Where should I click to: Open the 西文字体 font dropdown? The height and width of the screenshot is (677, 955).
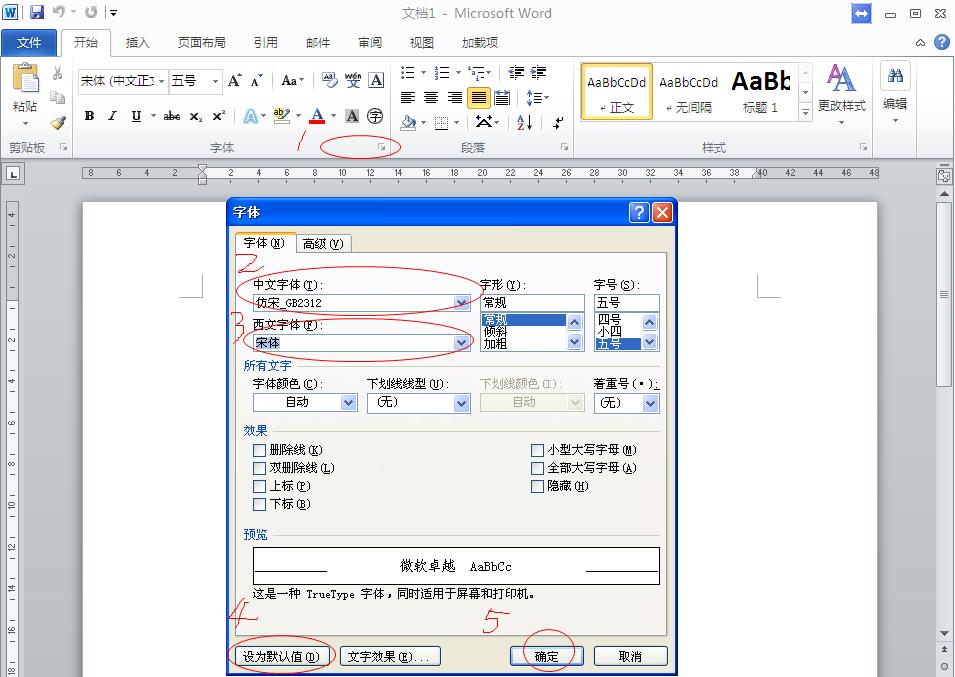coord(461,343)
